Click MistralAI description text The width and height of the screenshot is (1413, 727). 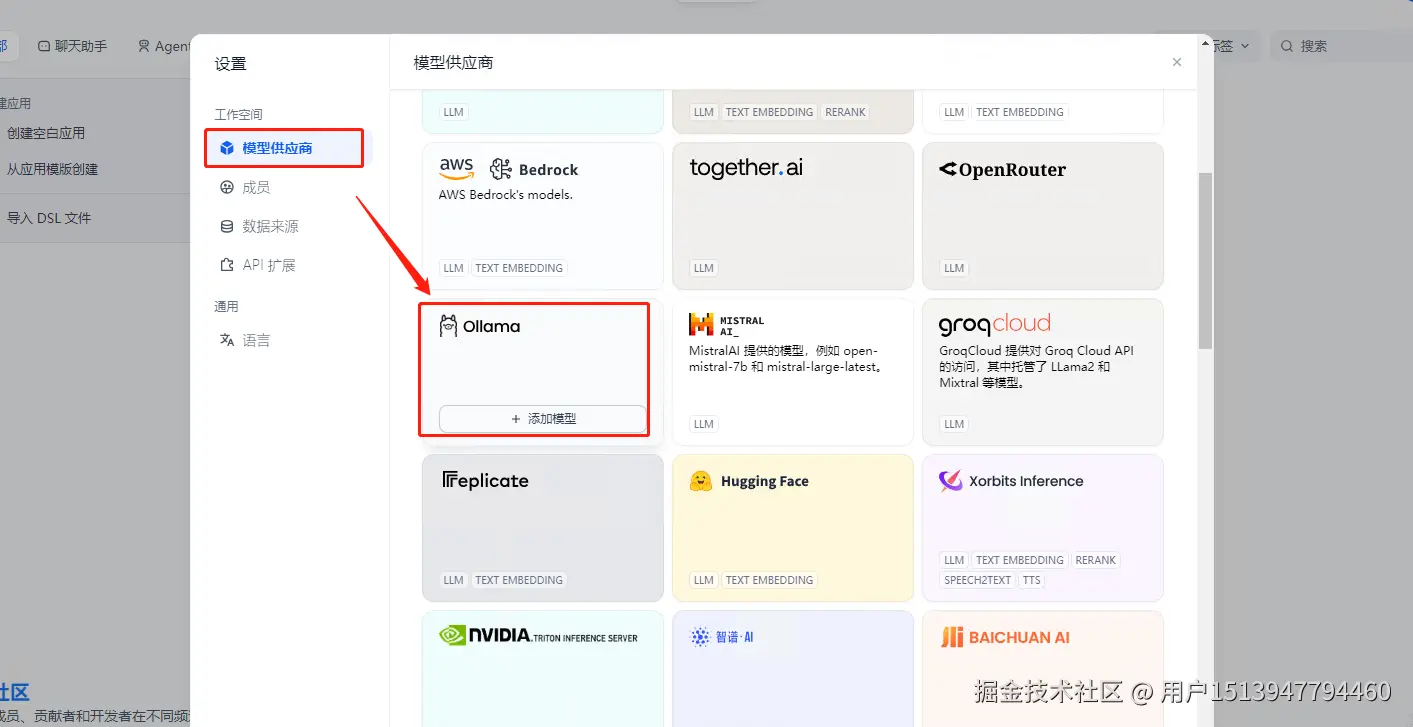[x=786, y=359]
